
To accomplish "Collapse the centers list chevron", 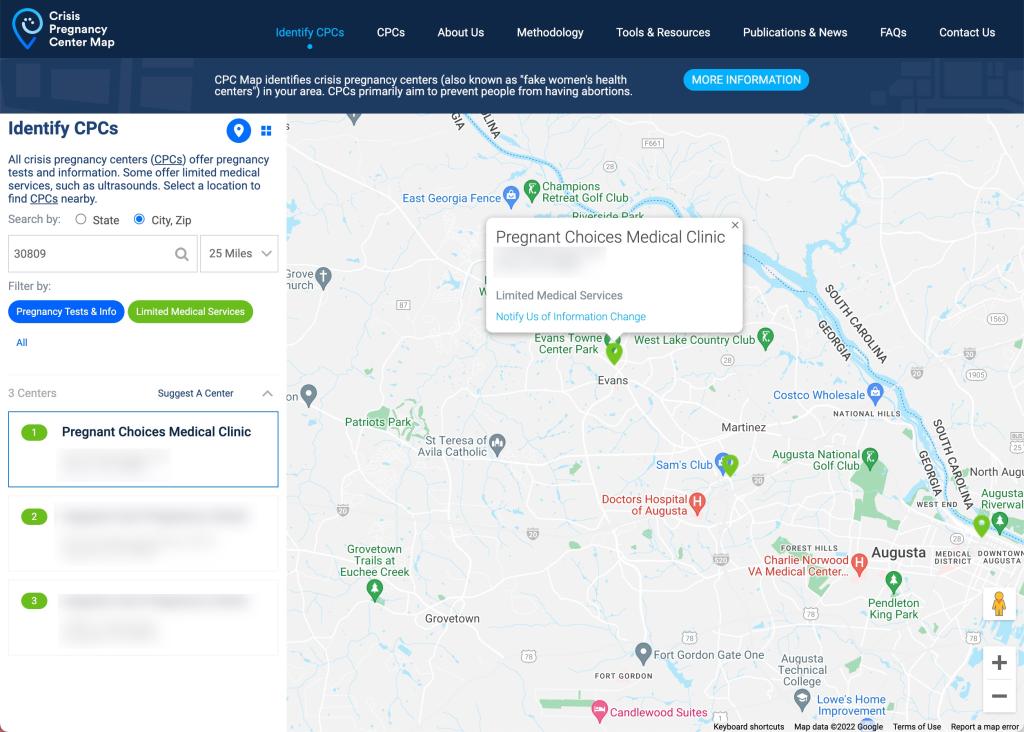I will pyautogui.click(x=267, y=394).
